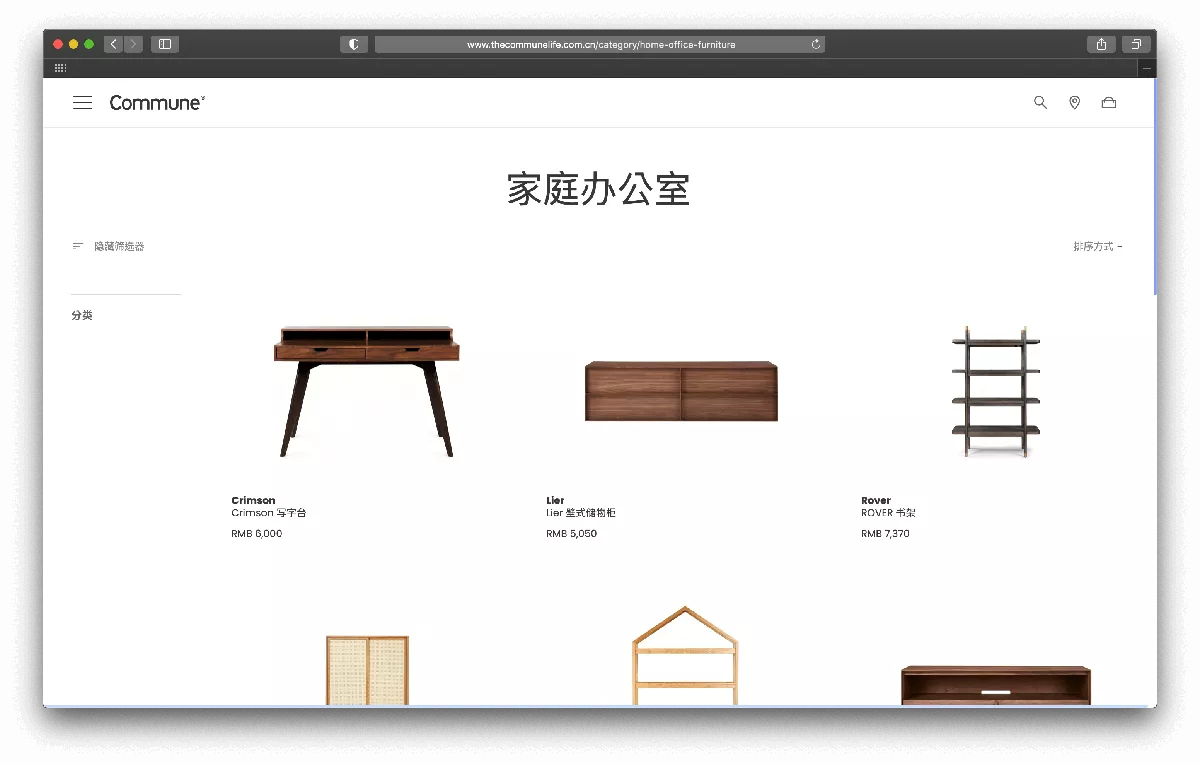1200x765 pixels.
Task: Go back to previous page
Action: [x=113, y=44]
